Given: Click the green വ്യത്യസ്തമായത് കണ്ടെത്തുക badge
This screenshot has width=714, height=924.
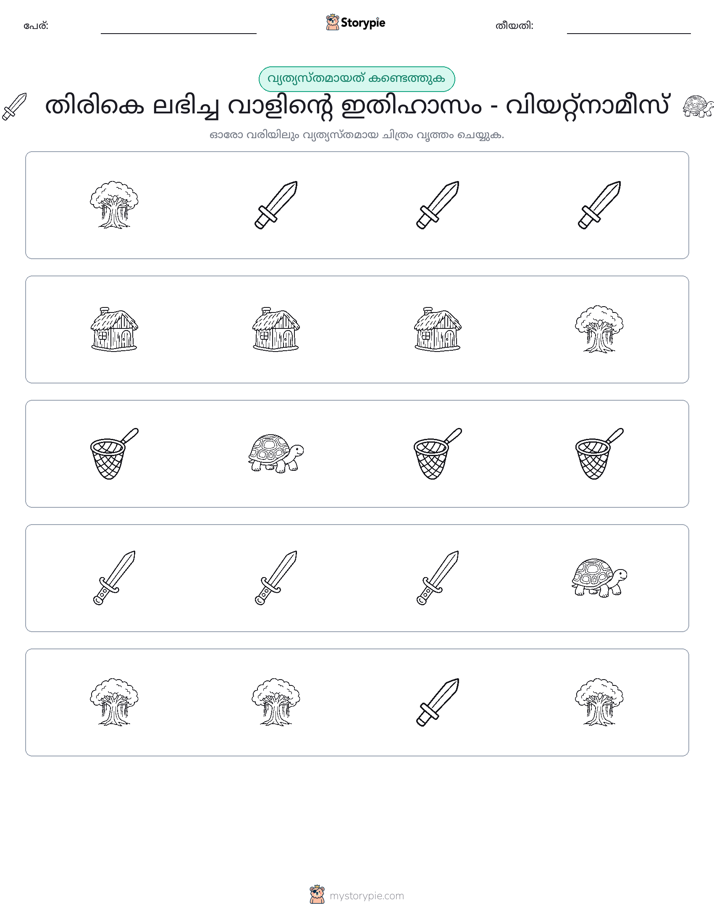Looking at the screenshot, I should point(357,79).
